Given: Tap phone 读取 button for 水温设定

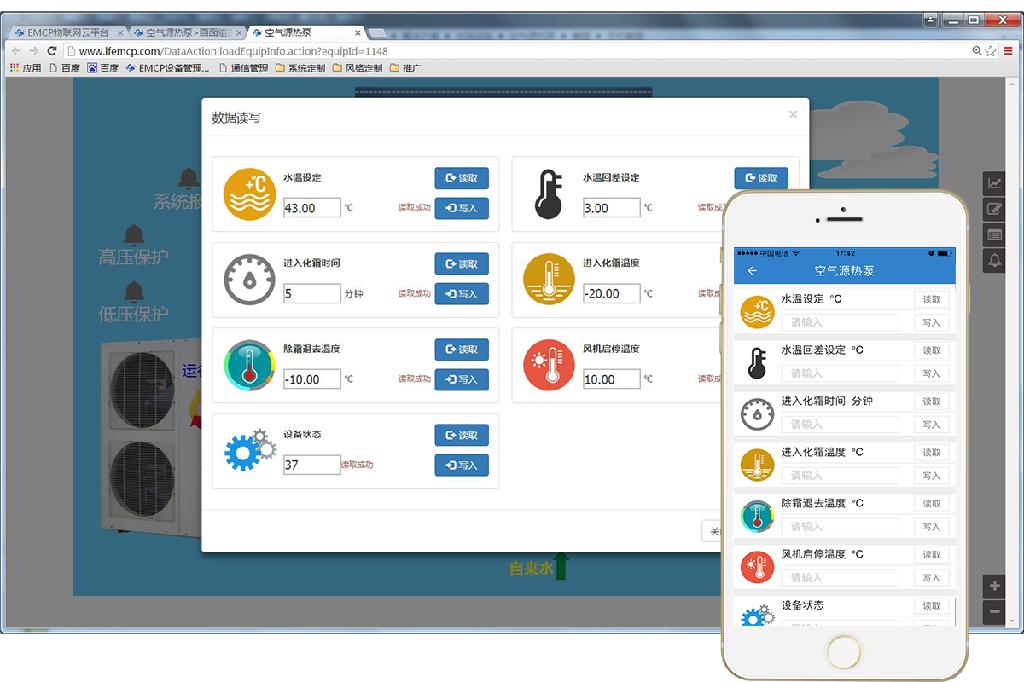Looking at the screenshot, I should click(x=931, y=299).
